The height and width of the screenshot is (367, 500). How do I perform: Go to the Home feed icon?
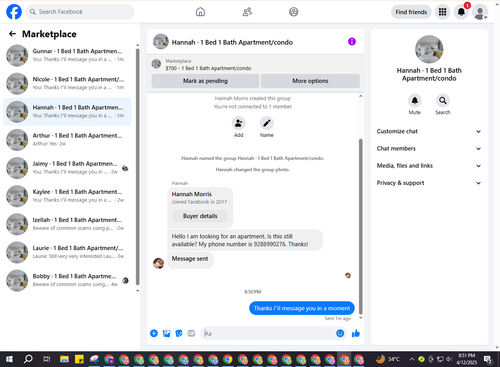(200, 12)
